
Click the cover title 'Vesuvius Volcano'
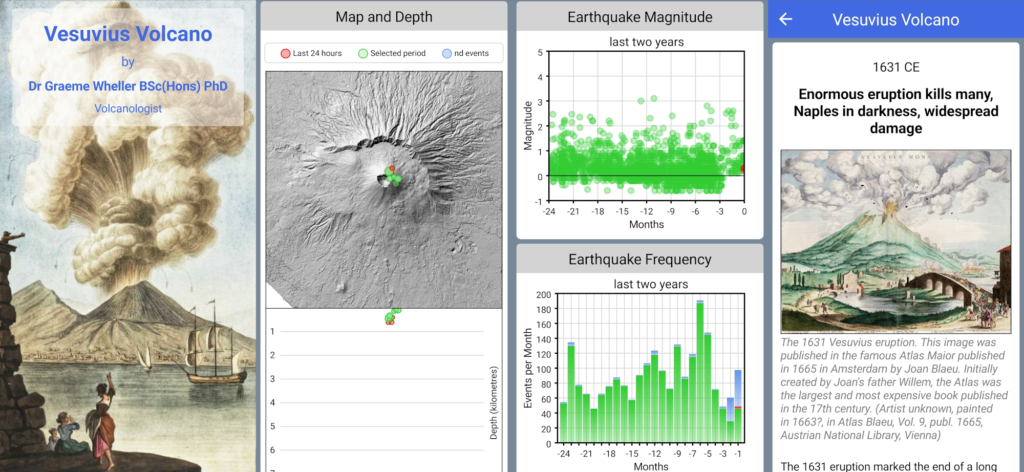pos(128,34)
